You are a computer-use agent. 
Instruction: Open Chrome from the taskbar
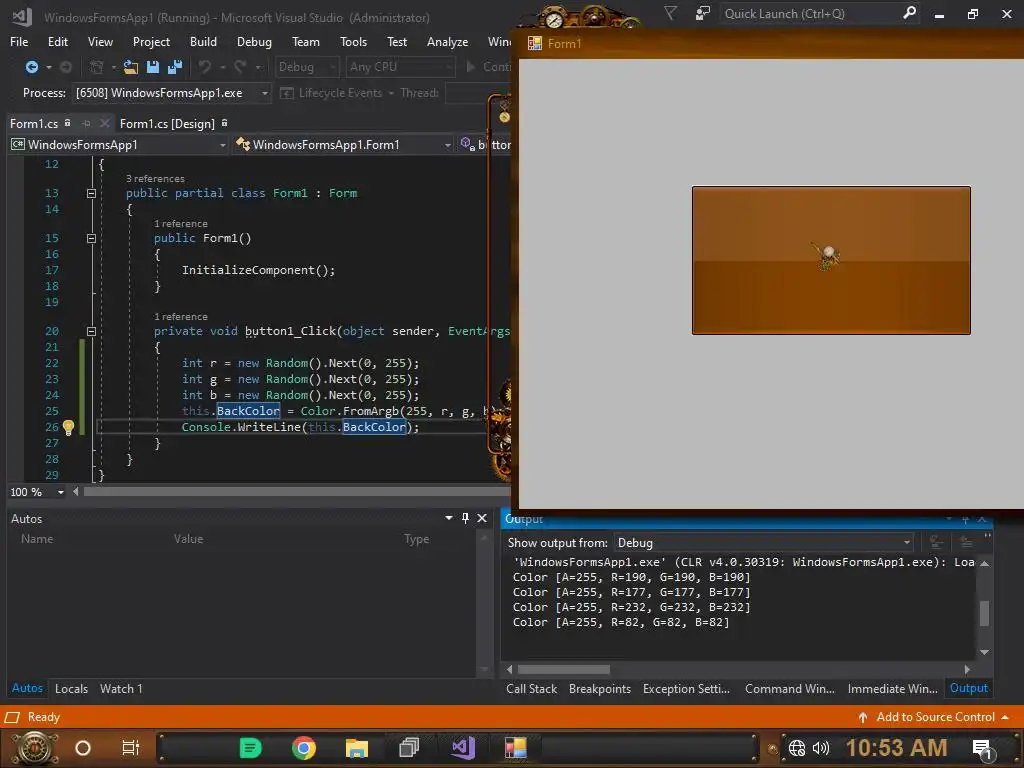304,748
